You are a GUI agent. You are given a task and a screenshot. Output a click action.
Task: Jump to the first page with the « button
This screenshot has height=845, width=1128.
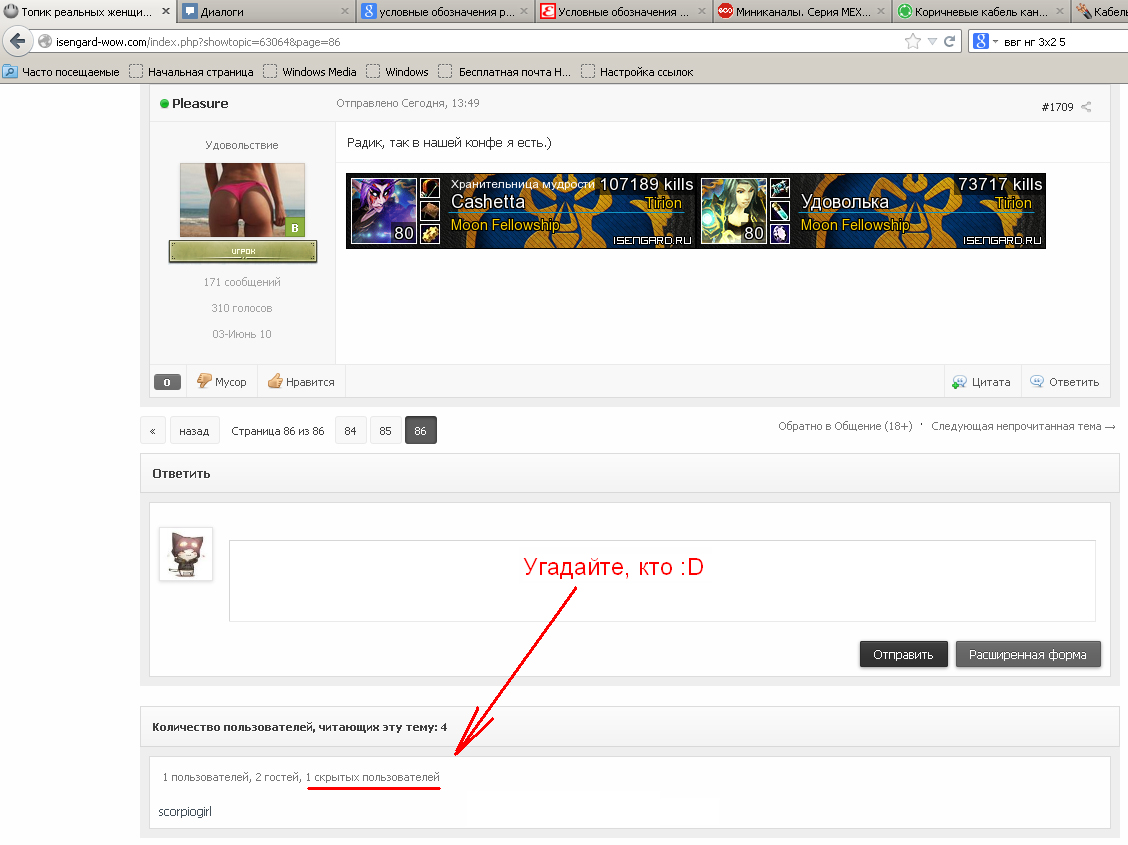tap(153, 431)
